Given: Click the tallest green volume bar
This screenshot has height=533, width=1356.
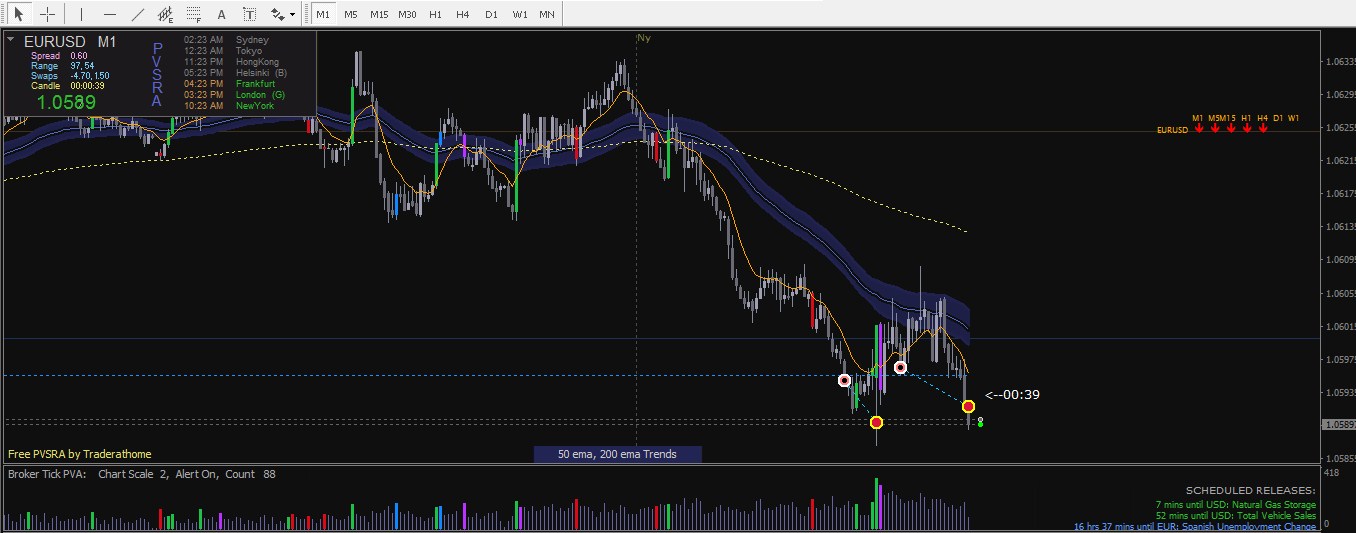Looking at the screenshot, I should pos(876,504).
